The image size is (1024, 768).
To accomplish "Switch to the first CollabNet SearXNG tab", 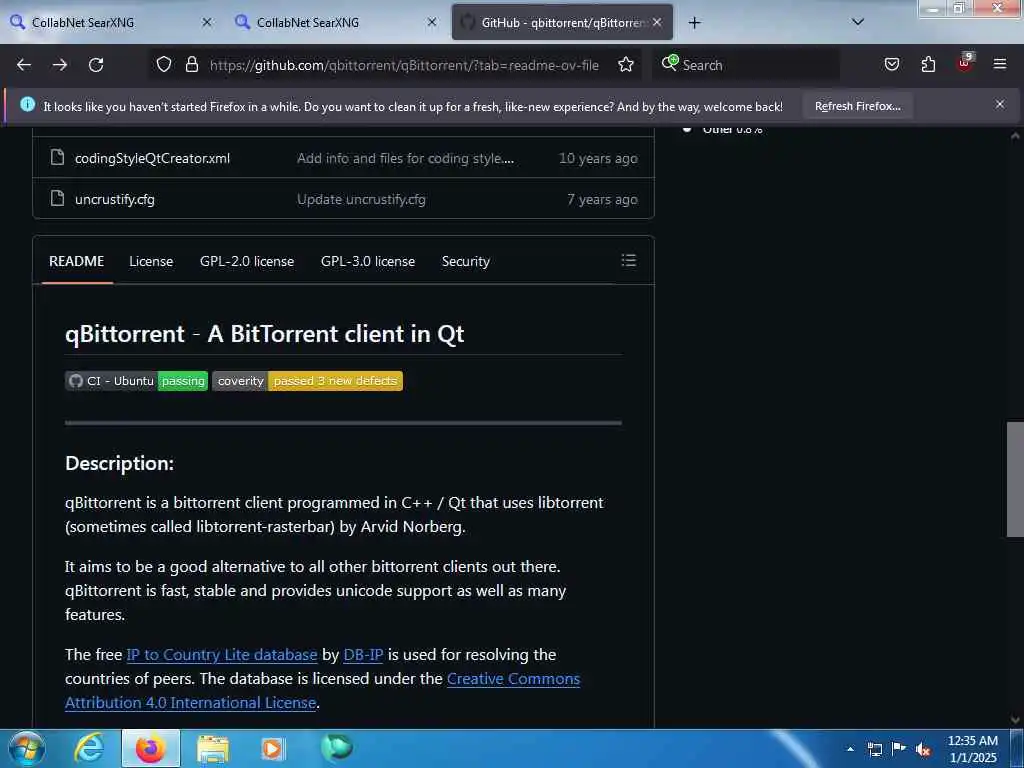I will 111,22.
